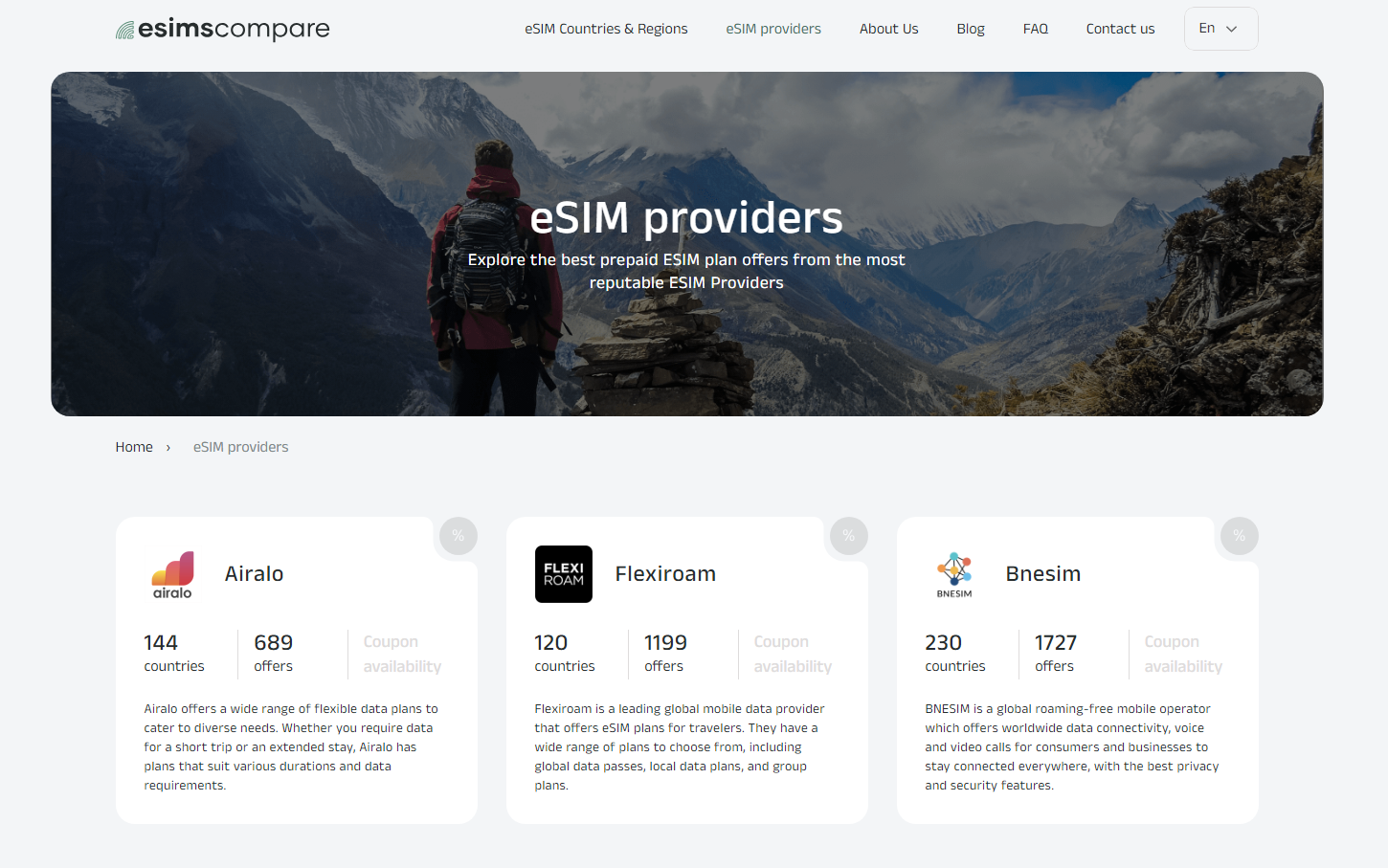Screen dimensions: 1388x868
Task: Click Airalo's 144 countries stat
Action: 174,654
